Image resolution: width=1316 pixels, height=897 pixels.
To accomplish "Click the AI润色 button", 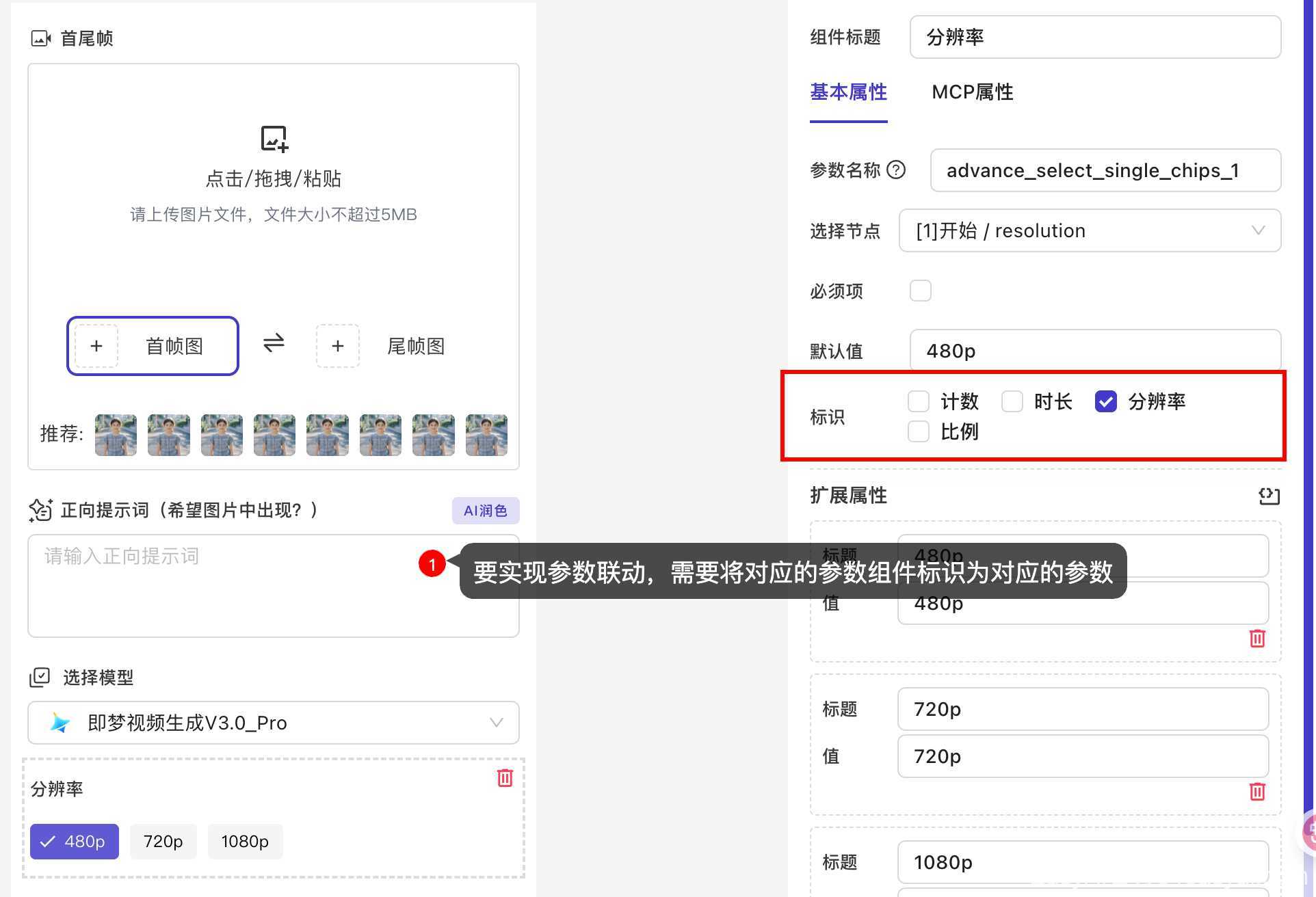I will [485, 511].
